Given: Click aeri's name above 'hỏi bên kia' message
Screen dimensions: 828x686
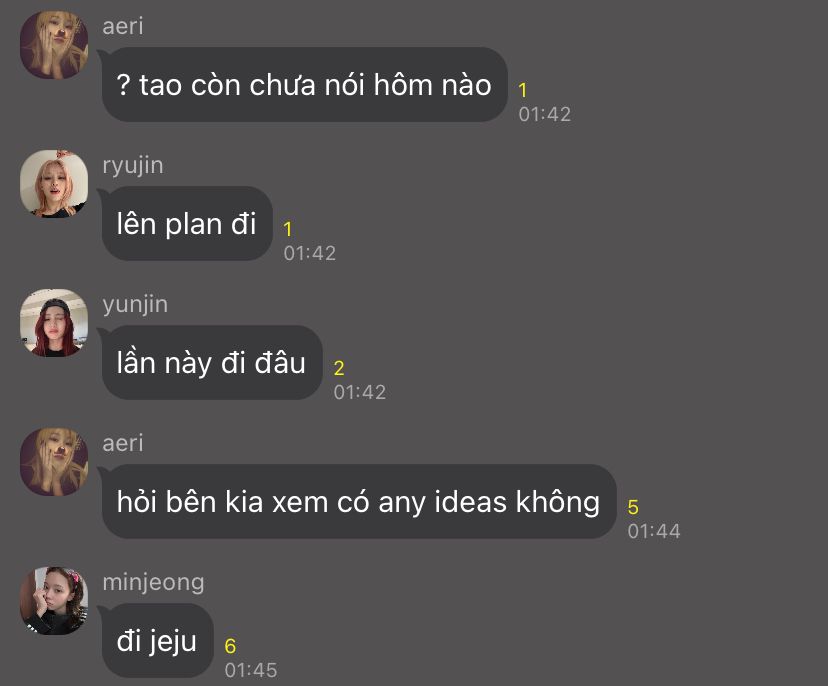Looking at the screenshot, I should point(123,443).
